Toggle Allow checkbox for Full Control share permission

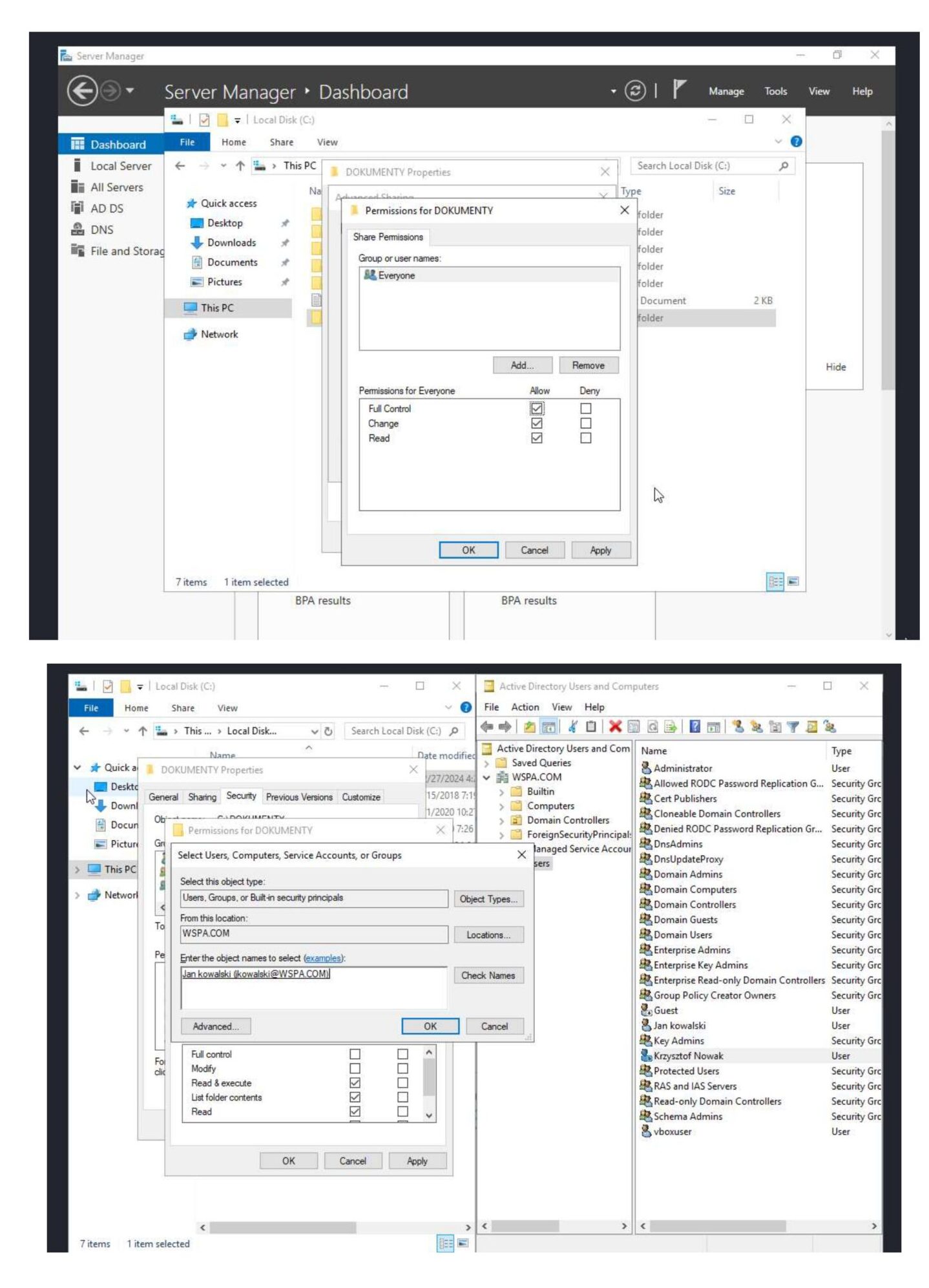(536, 408)
